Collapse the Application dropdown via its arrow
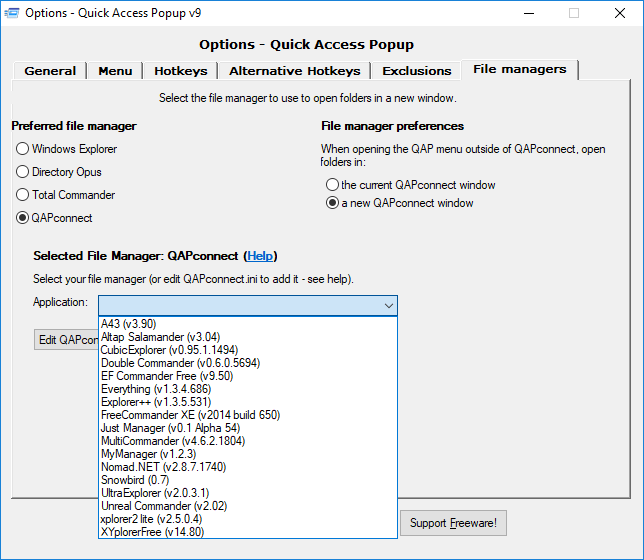The width and height of the screenshot is (644, 560). [389, 306]
